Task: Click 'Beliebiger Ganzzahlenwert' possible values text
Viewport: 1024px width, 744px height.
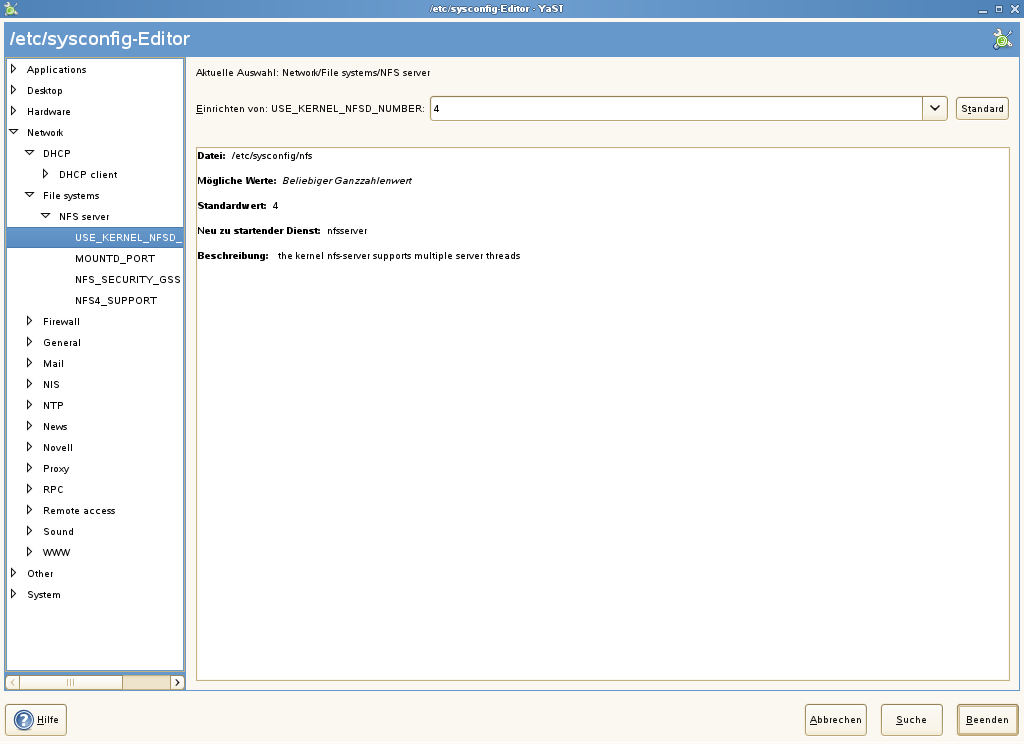Action: (347, 181)
